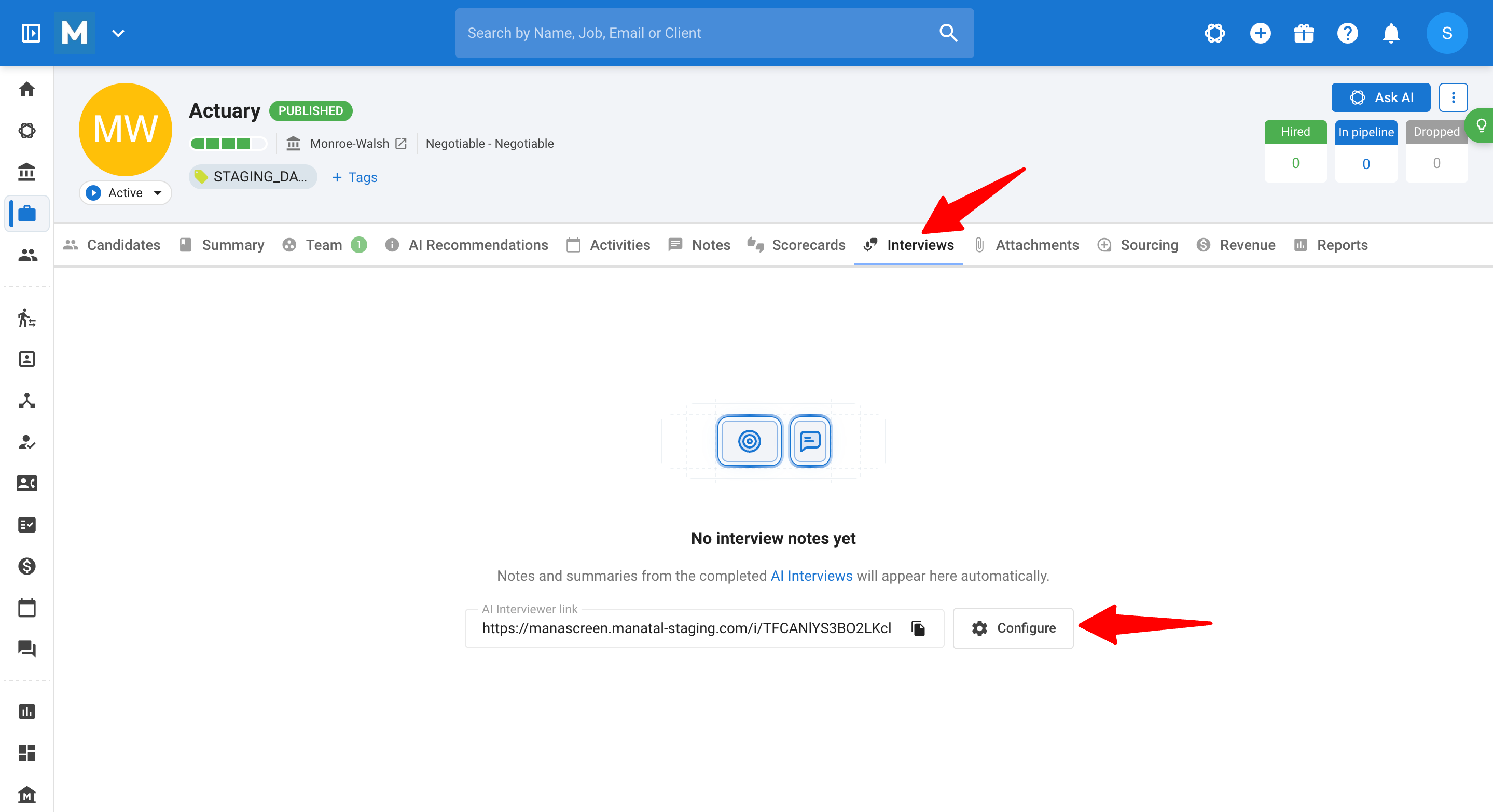This screenshot has height=812, width=1493.
Task: Expand the chevron next to M logo
Action: point(118,34)
